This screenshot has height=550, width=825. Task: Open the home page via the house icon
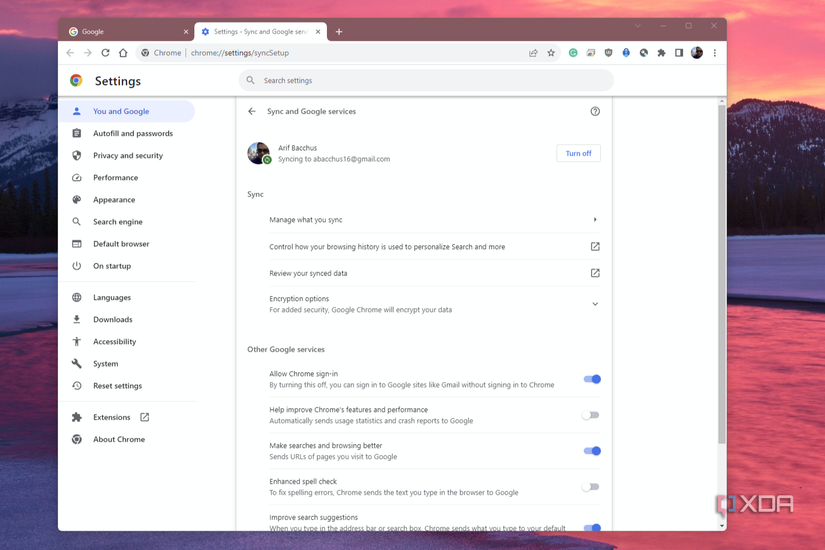(123, 53)
